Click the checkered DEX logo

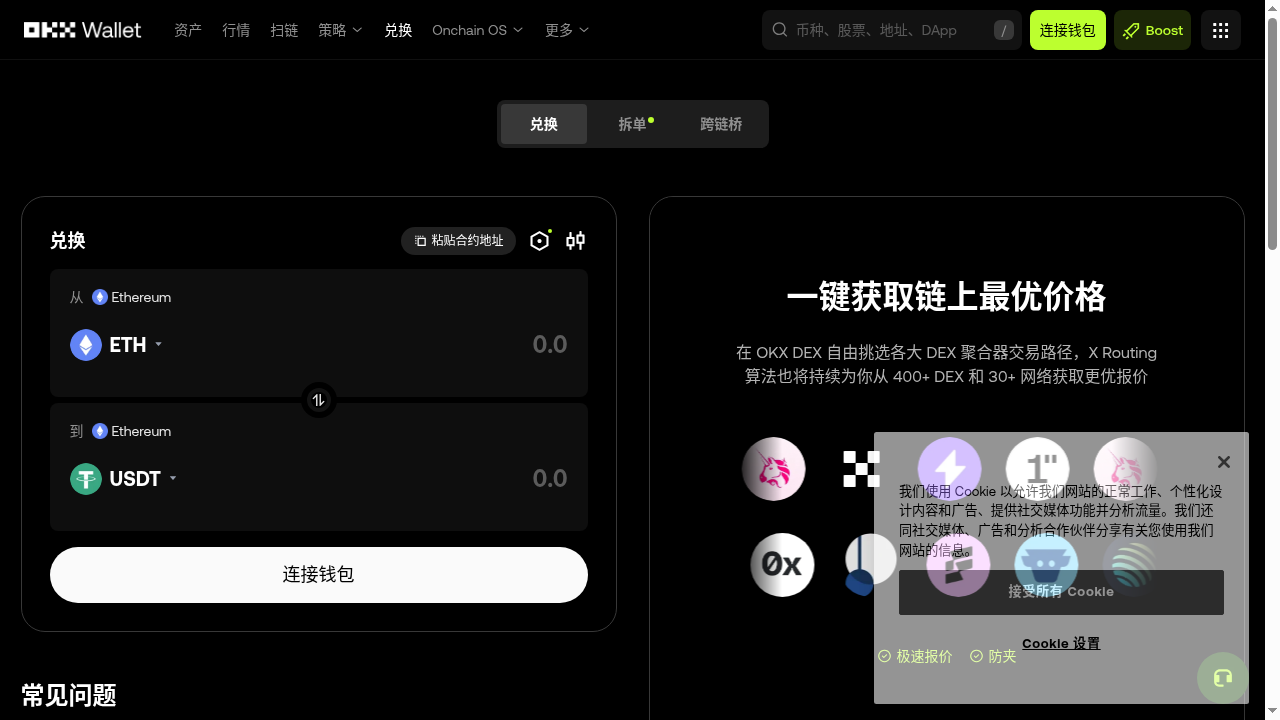click(861, 469)
